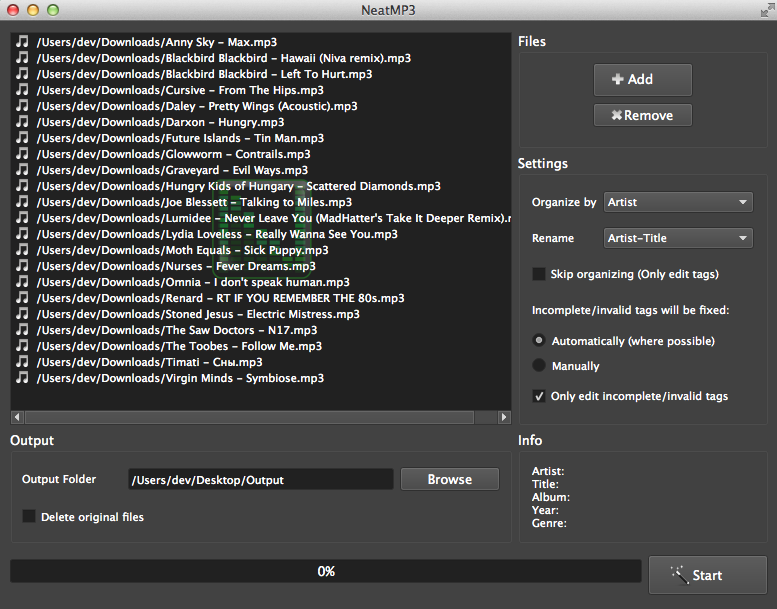The width and height of the screenshot is (777, 609).
Task: Select the row Glowworm – Contrails.mp3
Action: tap(261, 154)
